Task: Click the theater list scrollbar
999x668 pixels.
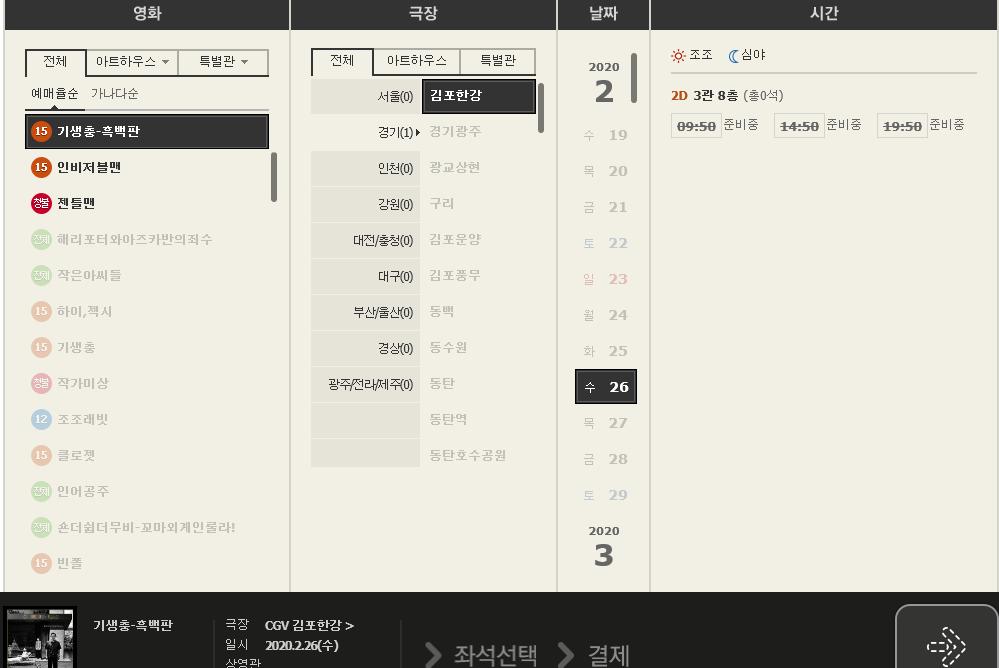Action: click(541, 108)
